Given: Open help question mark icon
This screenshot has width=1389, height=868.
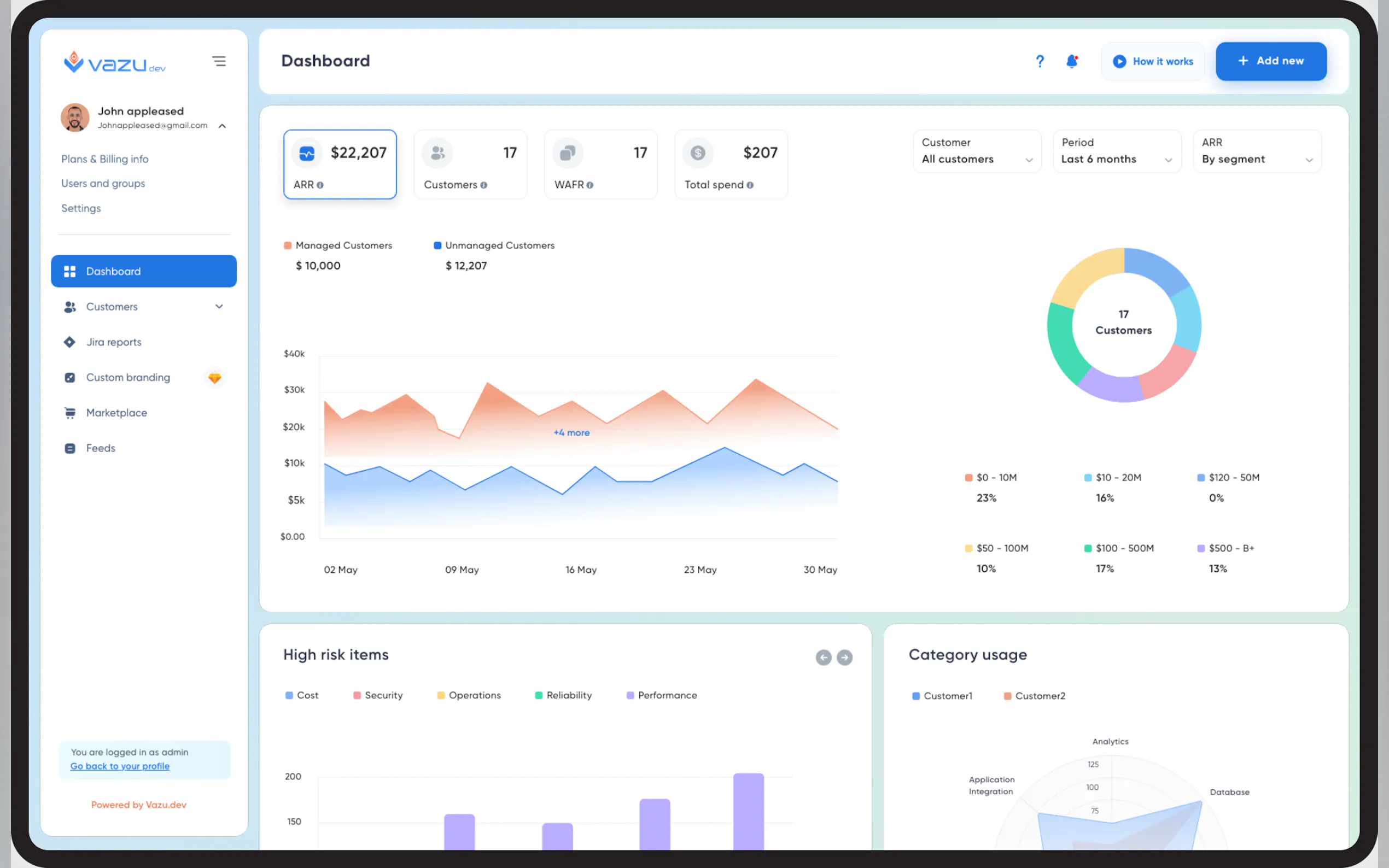Looking at the screenshot, I should (1040, 61).
